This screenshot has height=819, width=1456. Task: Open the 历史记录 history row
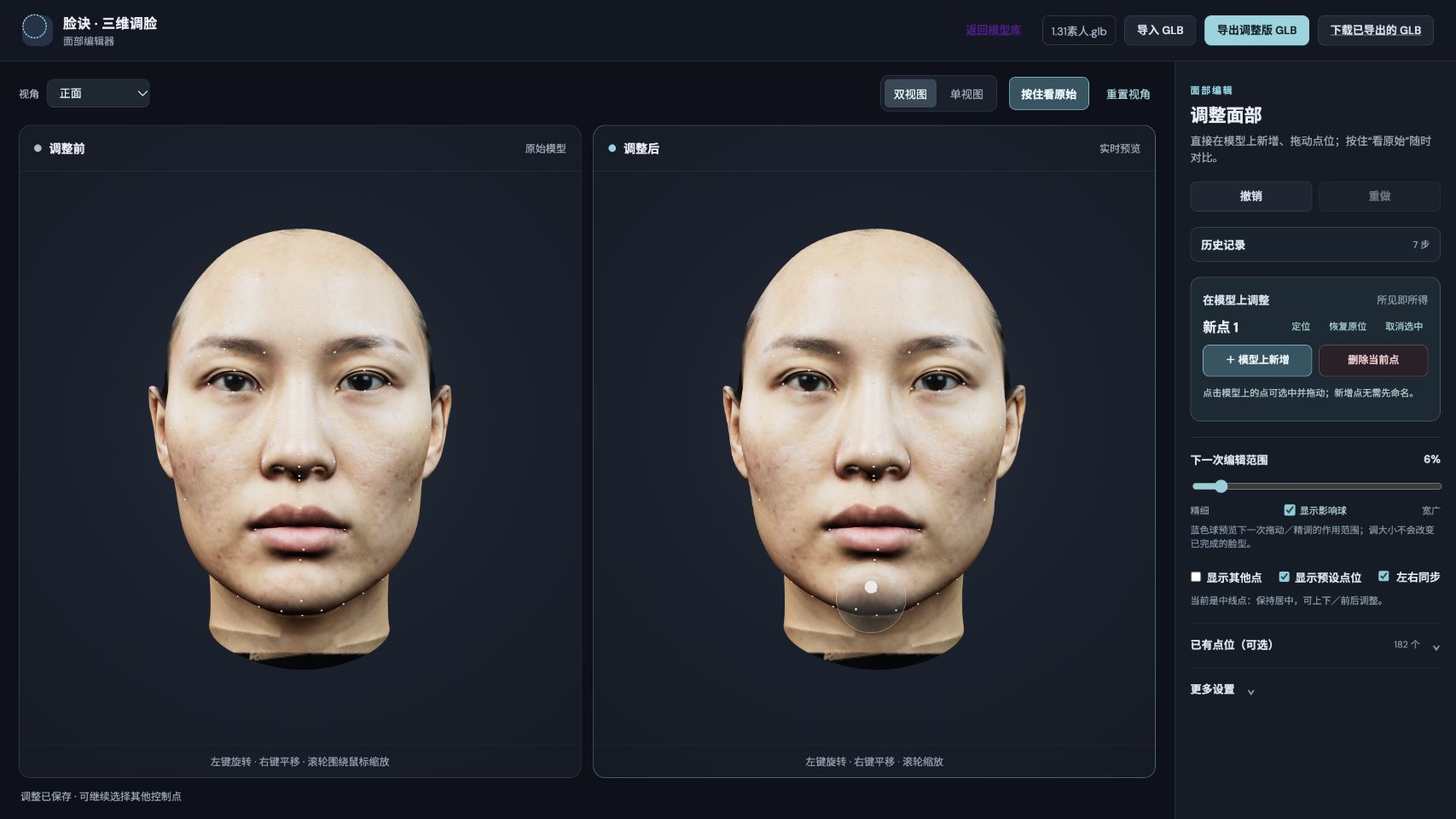pyautogui.click(x=1314, y=245)
